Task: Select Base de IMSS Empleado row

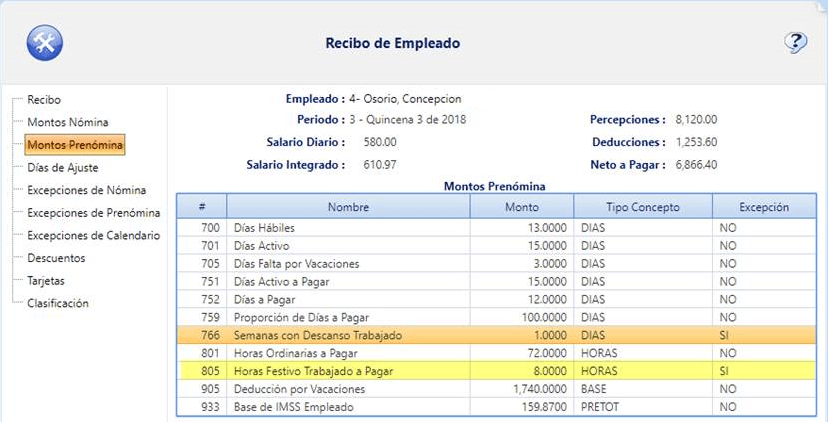Action: (x=496, y=407)
